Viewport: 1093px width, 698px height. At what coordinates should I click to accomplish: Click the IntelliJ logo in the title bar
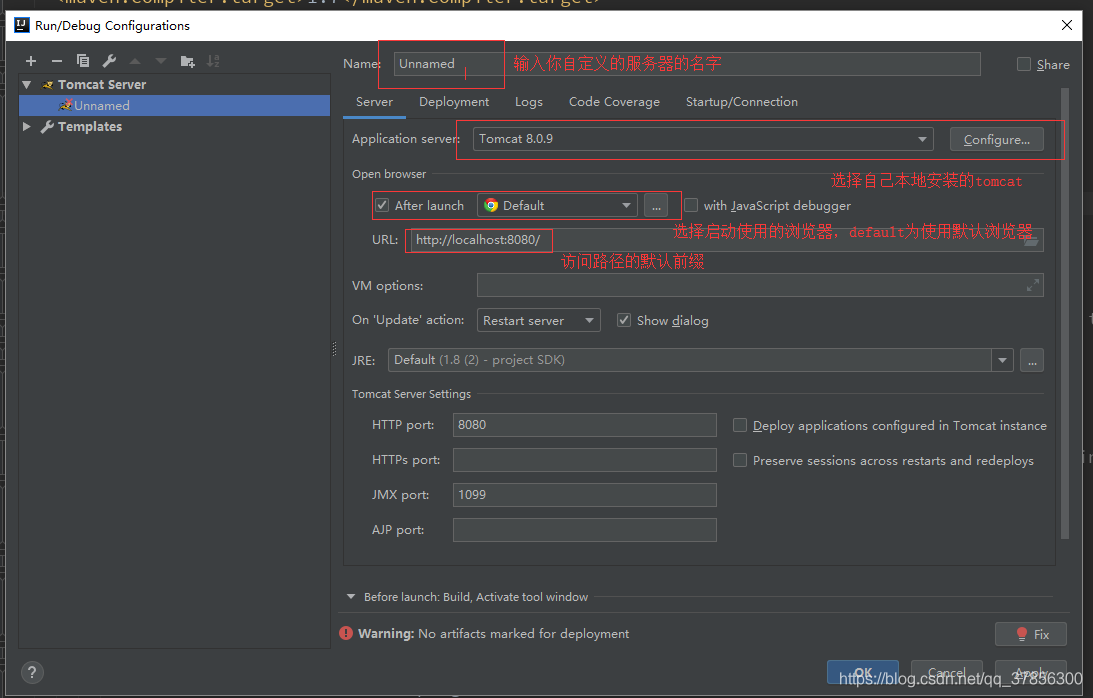coord(22,25)
